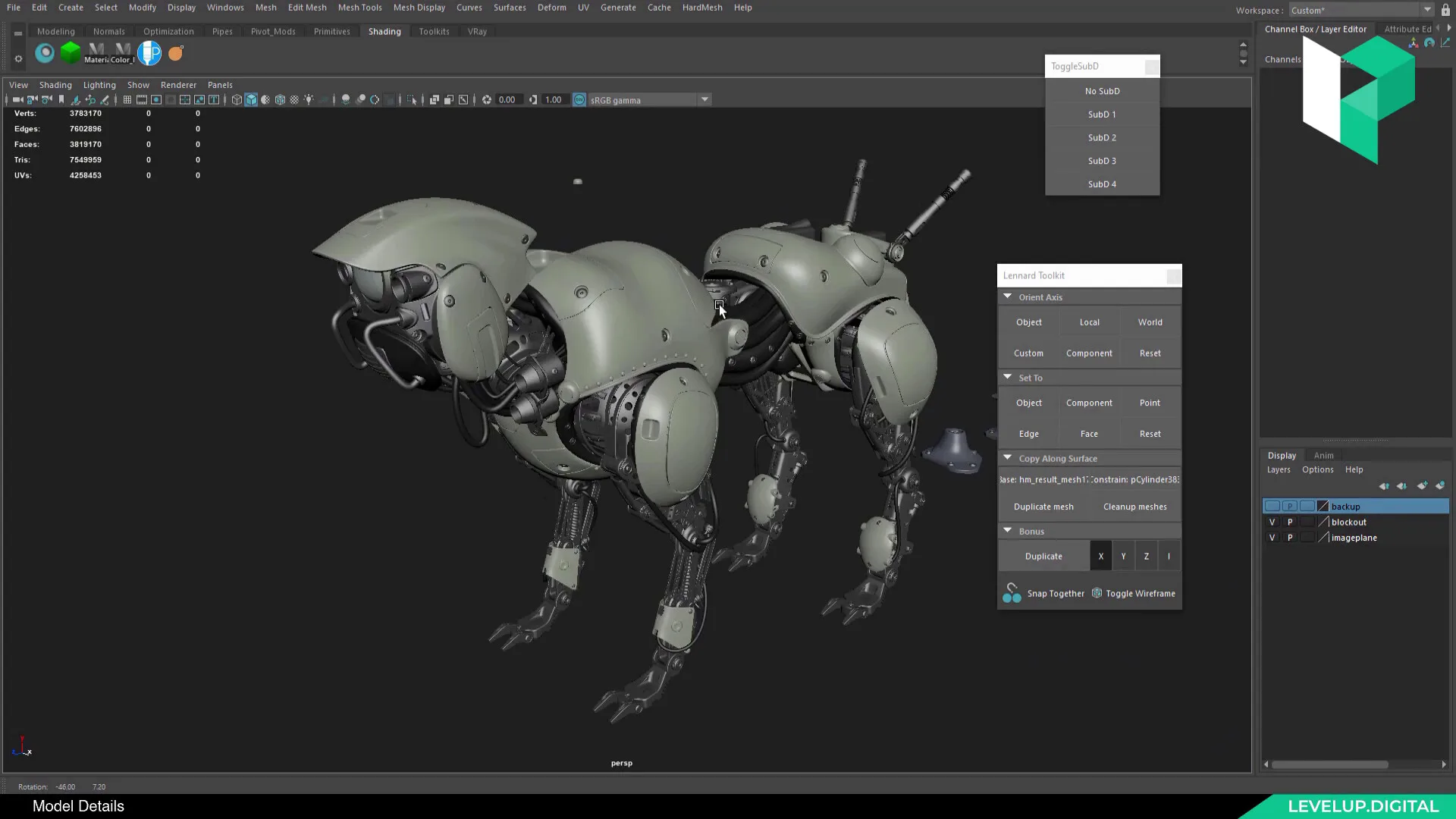Open the Mesh menu

265,7
